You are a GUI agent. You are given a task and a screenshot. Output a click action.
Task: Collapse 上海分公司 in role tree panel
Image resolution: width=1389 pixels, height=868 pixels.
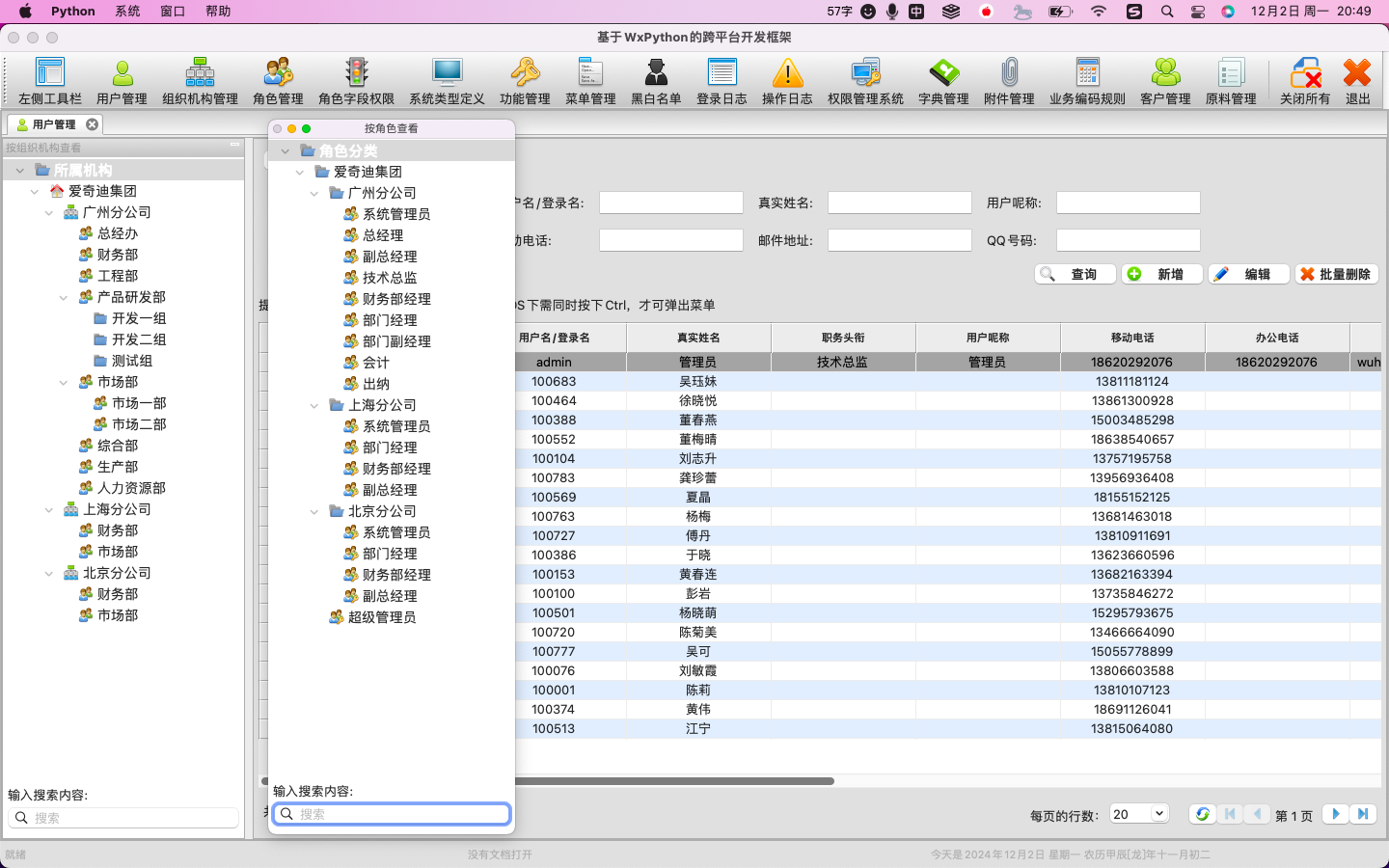pos(314,405)
